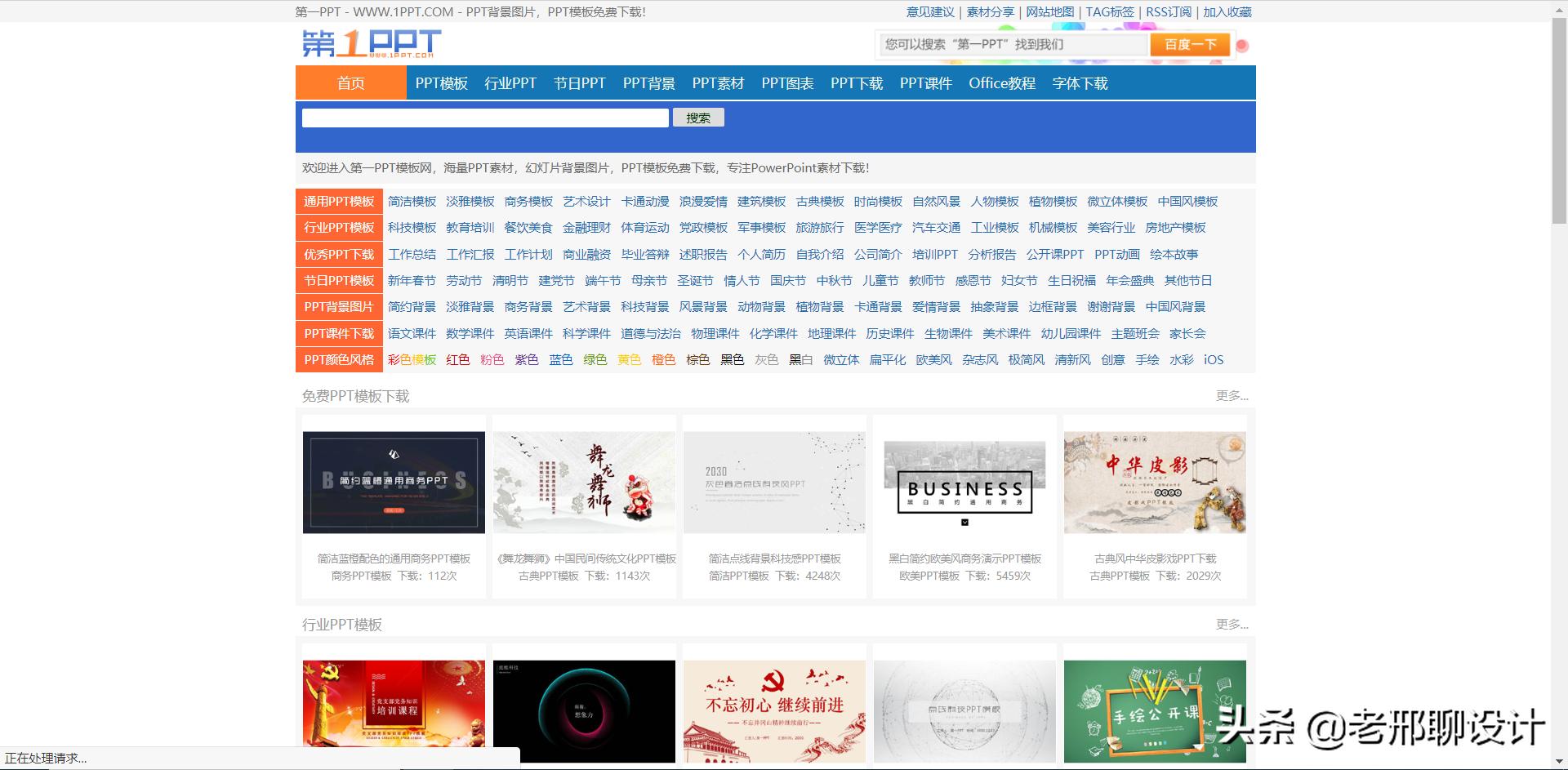The width and height of the screenshot is (1568, 770).
Task: Expand 更多 beside 免费PPT模板下载
Action: click(x=1232, y=396)
